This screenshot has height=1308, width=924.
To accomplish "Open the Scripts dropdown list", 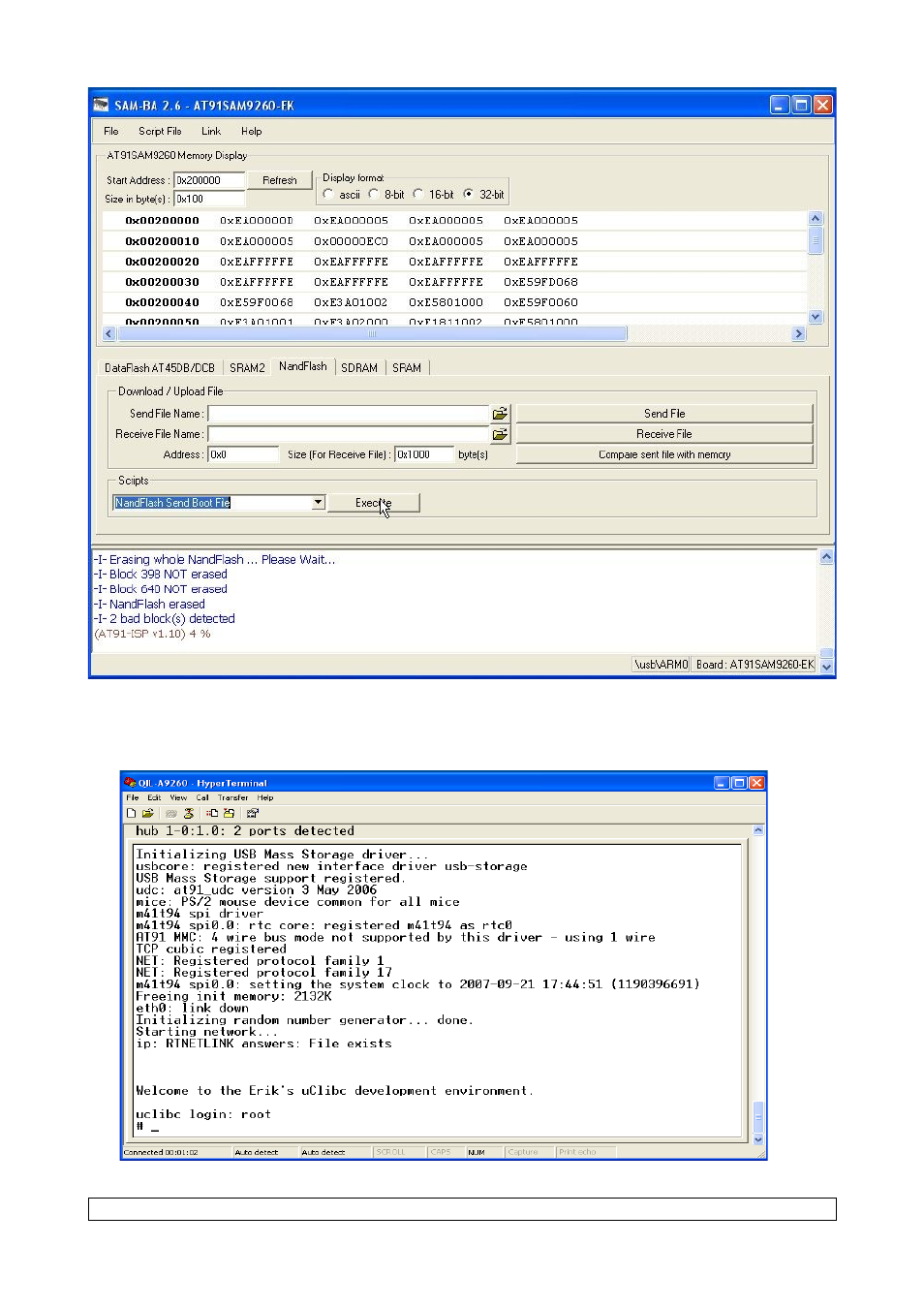I will pyautogui.click(x=318, y=503).
